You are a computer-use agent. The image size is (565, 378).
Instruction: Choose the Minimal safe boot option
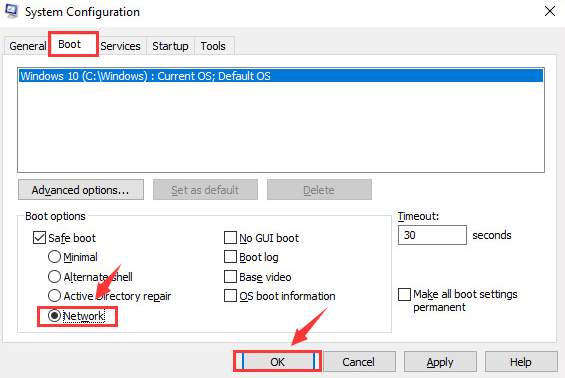click(x=54, y=257)
